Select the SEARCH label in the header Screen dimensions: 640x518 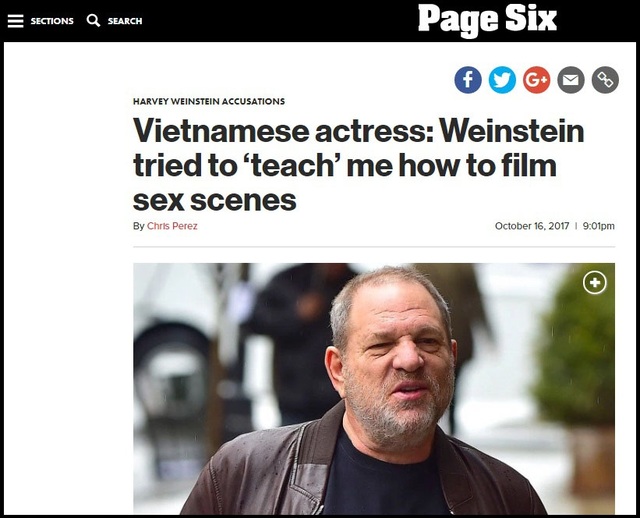coord(125,21)
